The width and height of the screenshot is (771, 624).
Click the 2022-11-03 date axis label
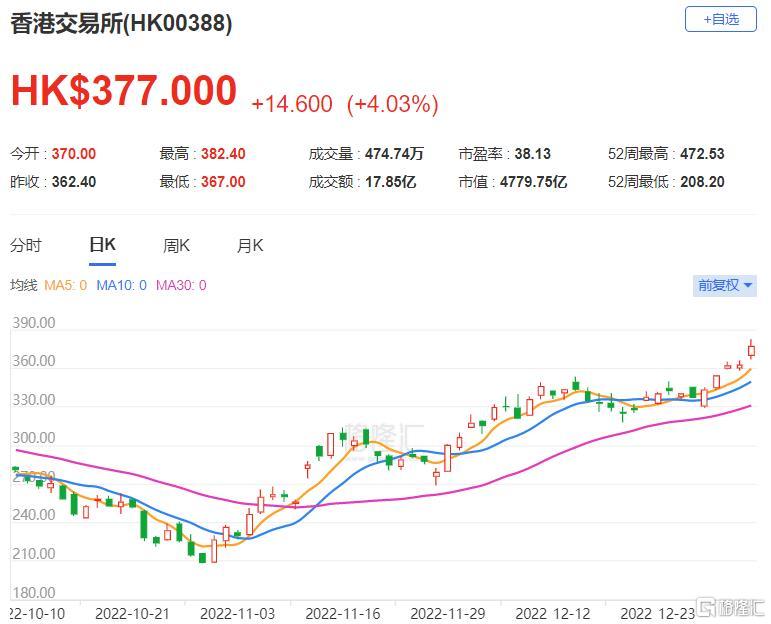coord(237,614)
